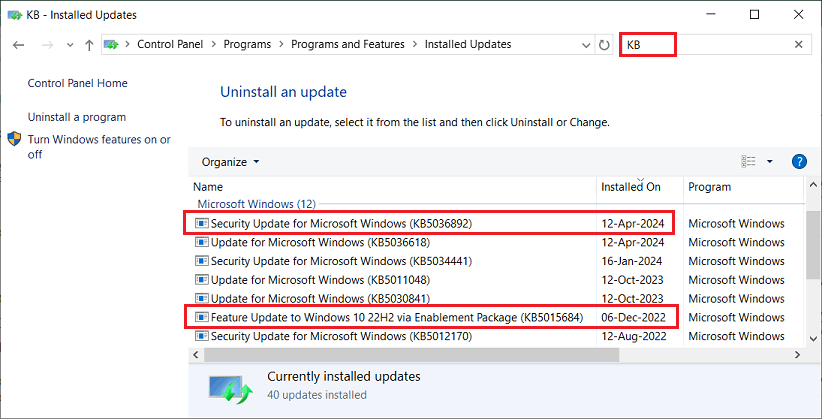Open Control Panel Home link
Screen dimensions: 822x419
pyautogui.click(x=78, y=83)
